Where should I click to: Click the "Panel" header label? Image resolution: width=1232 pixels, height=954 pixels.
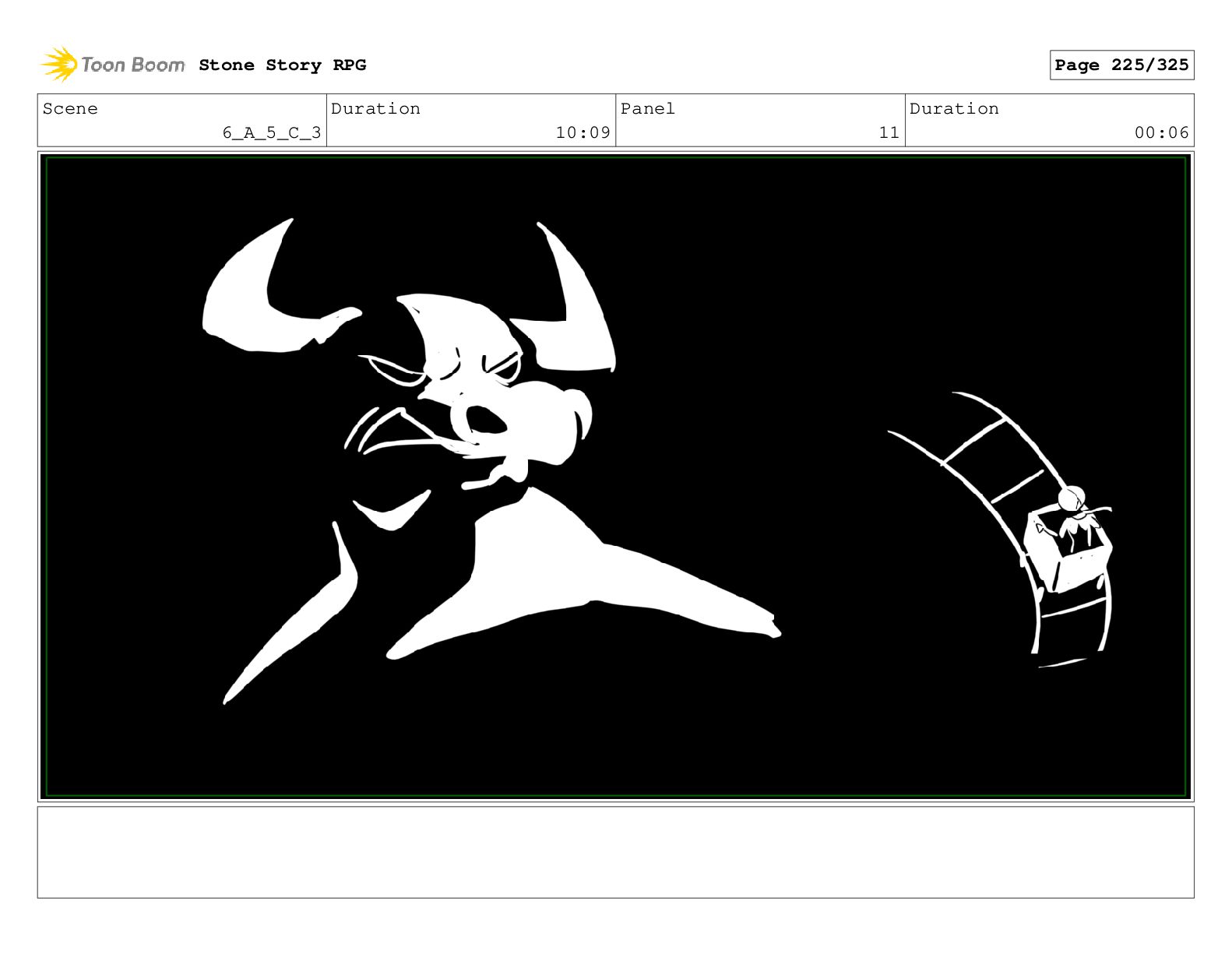click(x=648, y=109)
